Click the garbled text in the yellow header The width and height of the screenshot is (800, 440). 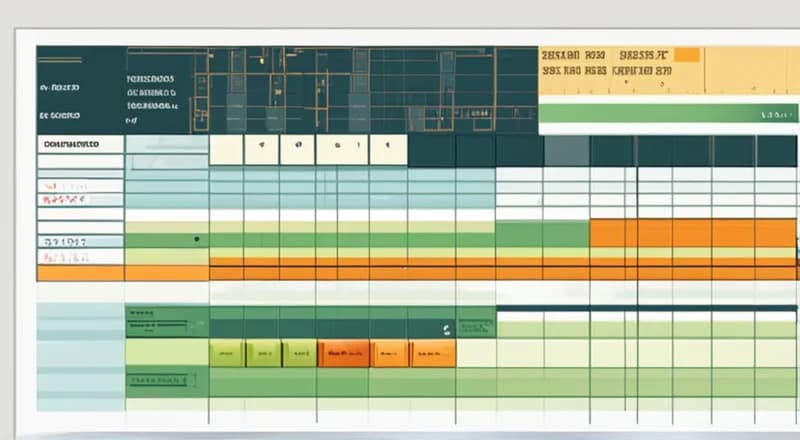605,64
